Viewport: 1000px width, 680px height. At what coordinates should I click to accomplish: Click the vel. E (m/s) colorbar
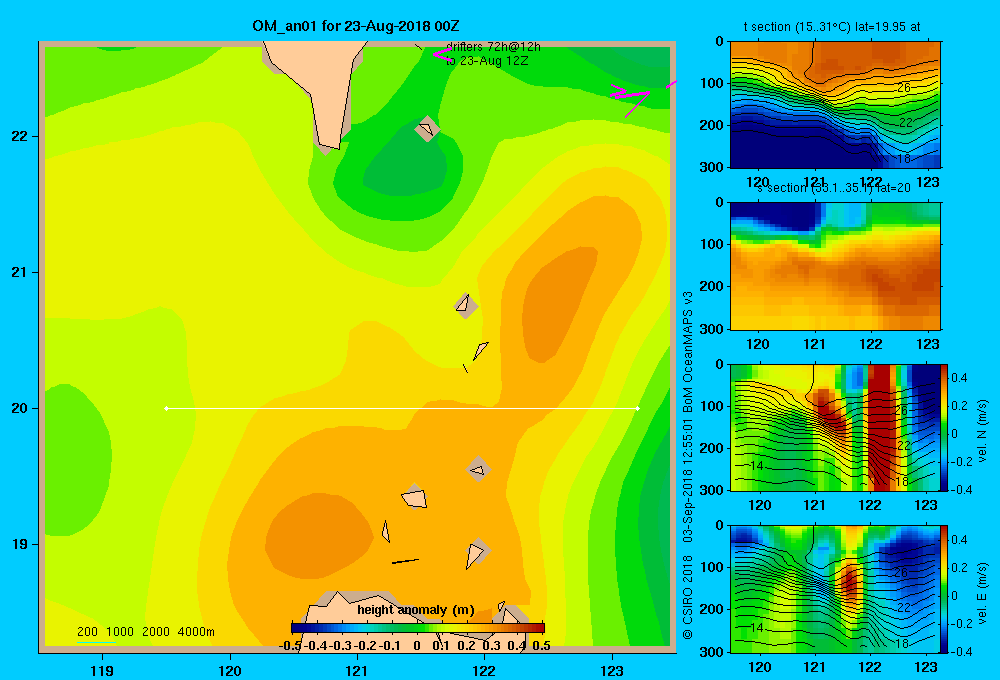click(945, 589)
